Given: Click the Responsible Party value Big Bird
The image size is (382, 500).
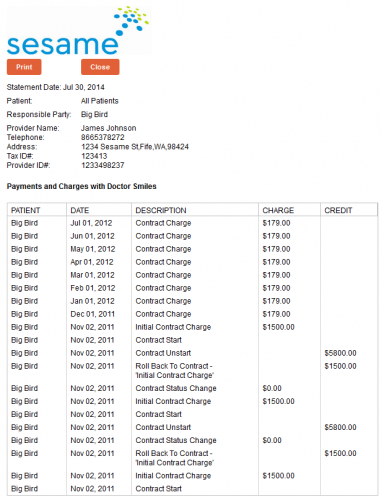Looking at the screenshot, I should click(94, 114).
